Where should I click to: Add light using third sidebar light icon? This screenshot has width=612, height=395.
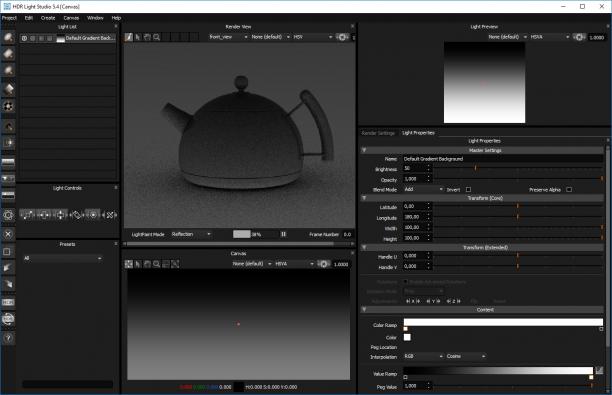point(8,71)
